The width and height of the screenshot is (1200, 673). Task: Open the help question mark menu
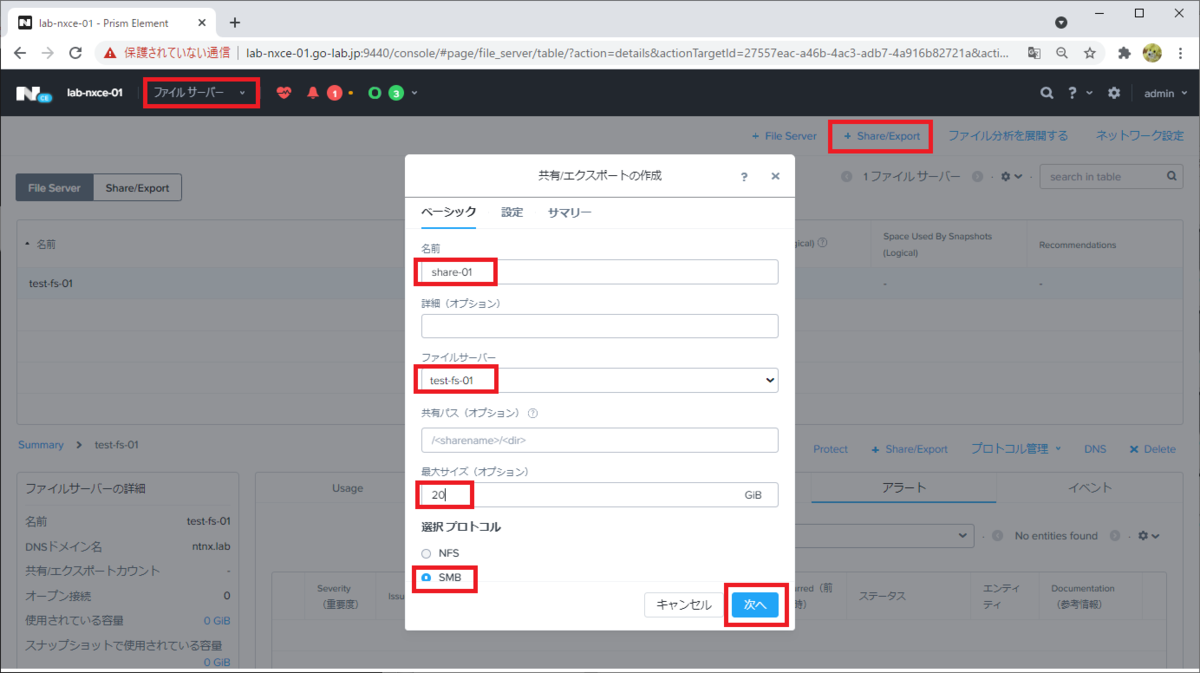pyautogui.click(x=1072, y=93)
